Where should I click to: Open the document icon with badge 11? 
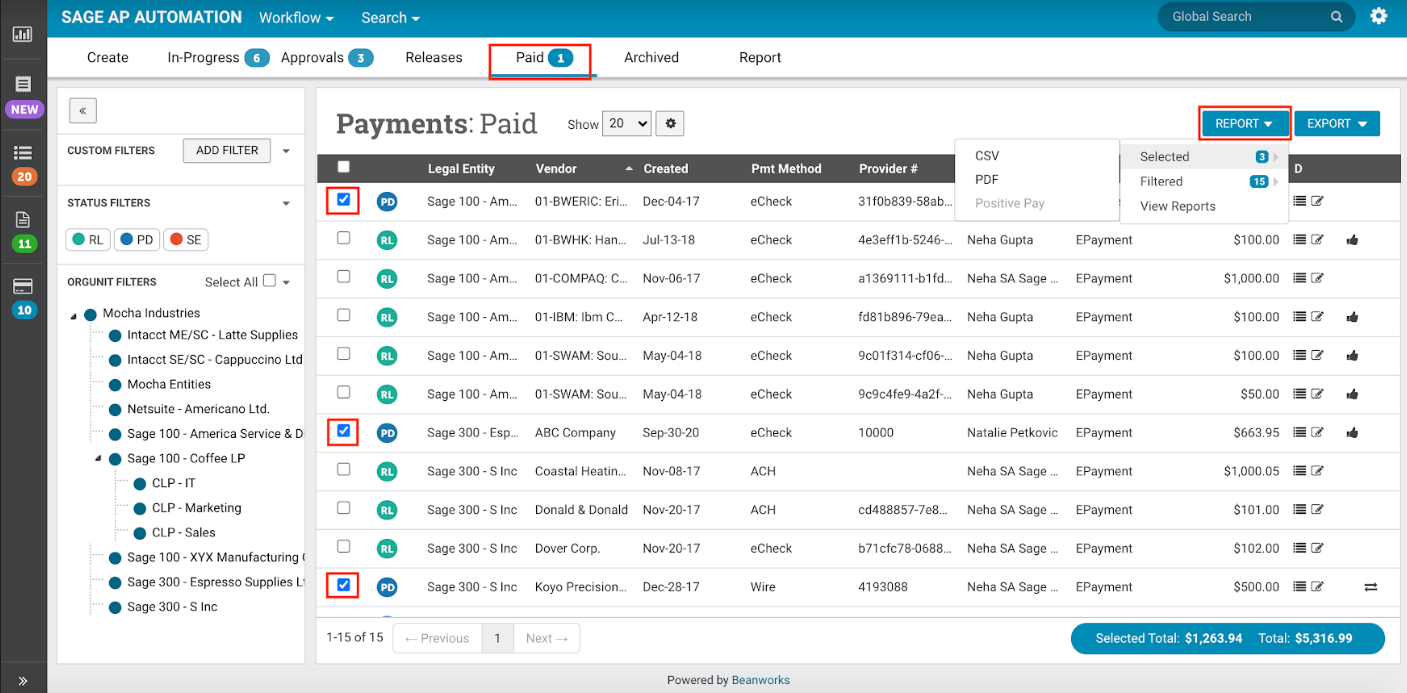point(23,220)
